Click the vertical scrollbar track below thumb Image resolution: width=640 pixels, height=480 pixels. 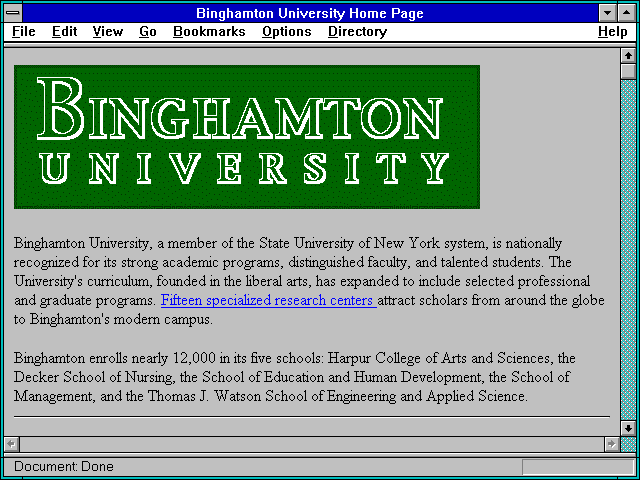pyautogui.click(x=628, y=250)
